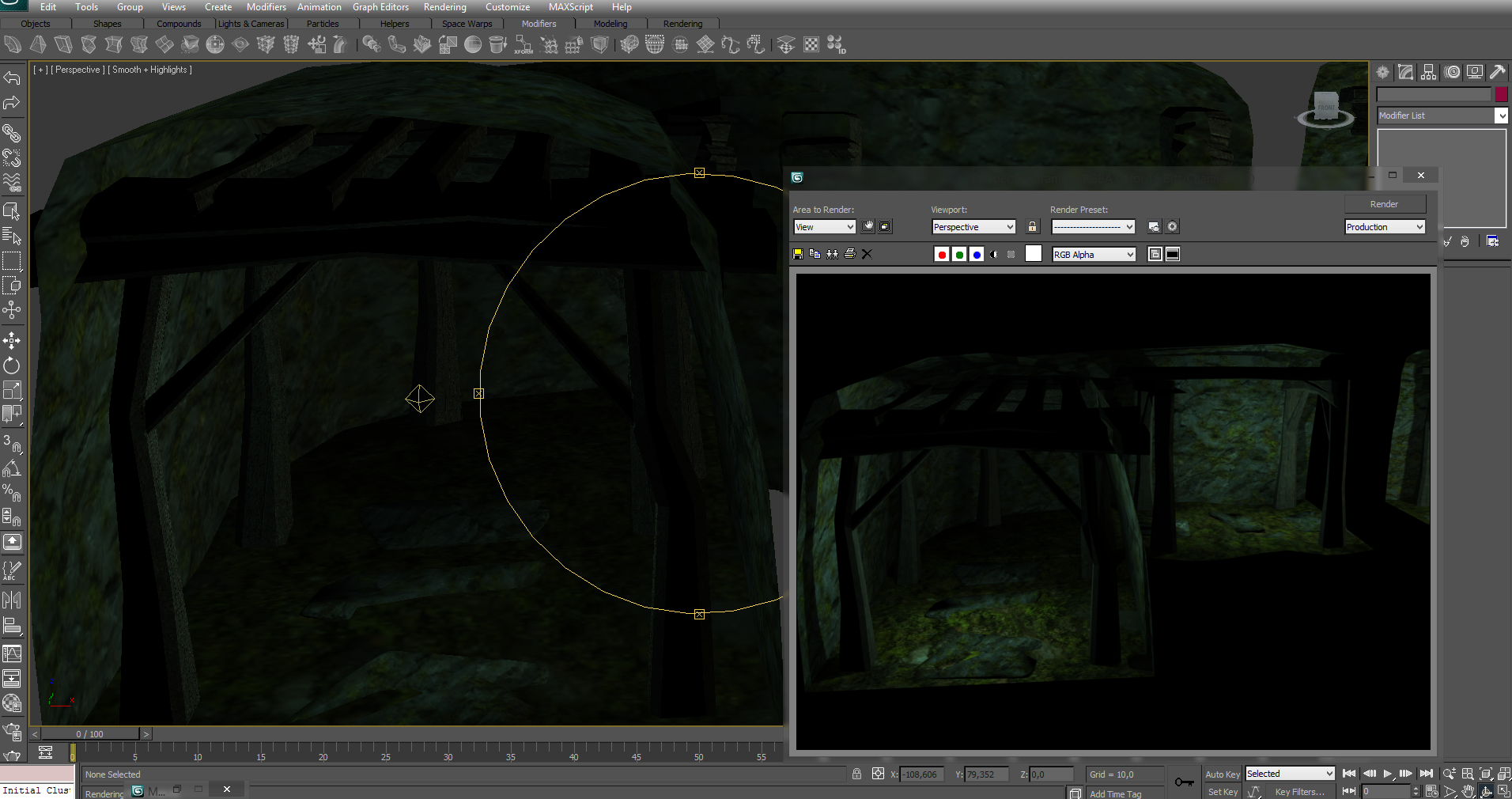Image resolution: width=1512 pixels, height=799 pixels.
Task: Click the Undo arrow icon
Action: [12, 78]
